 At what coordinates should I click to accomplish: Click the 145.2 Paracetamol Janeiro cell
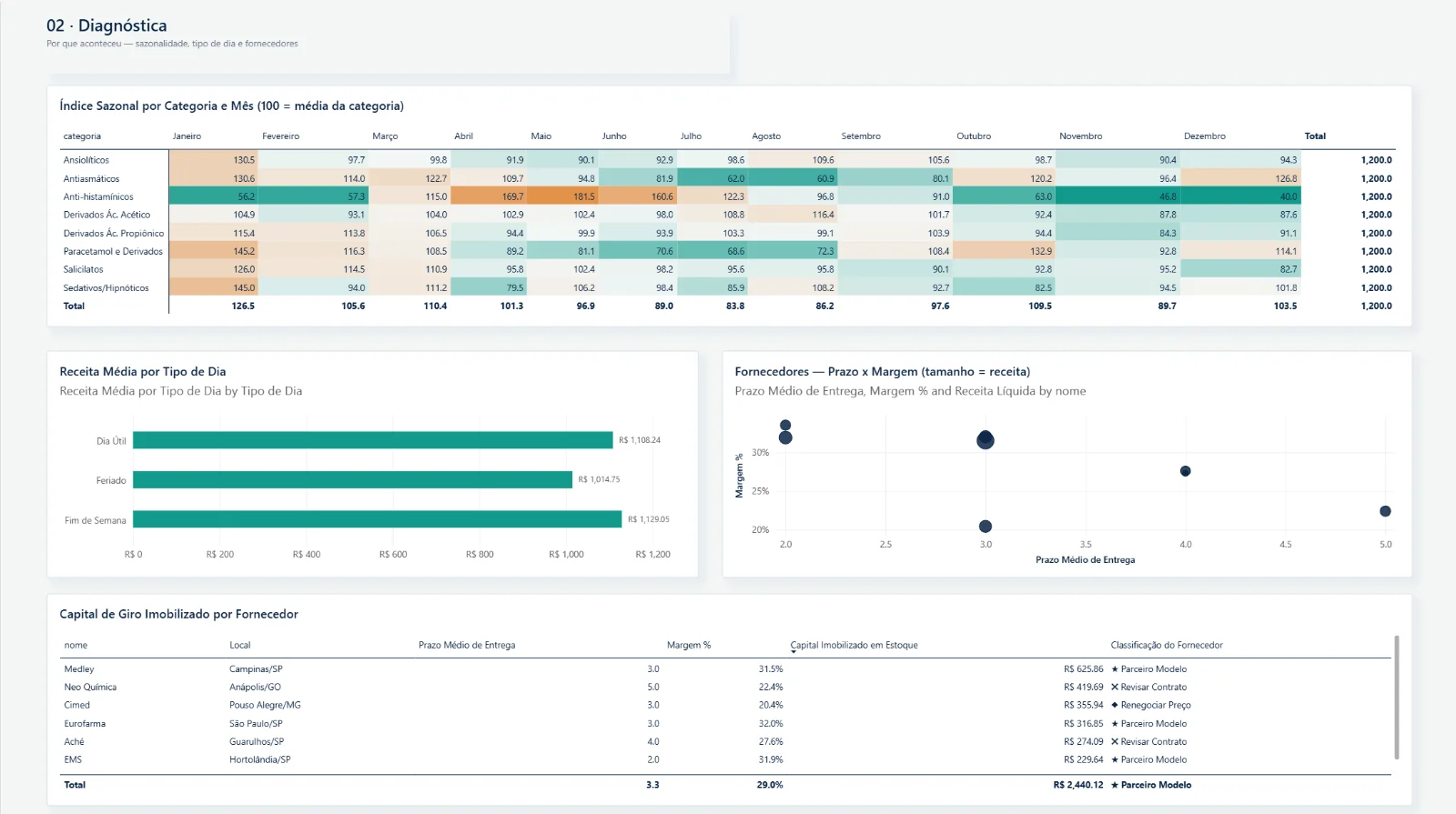(x=214, y=251)
